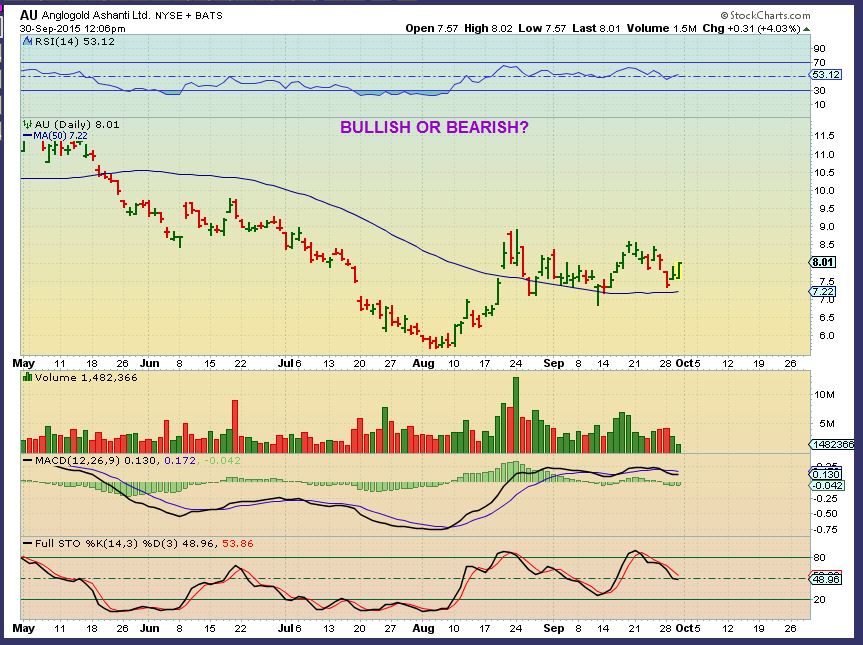This screenshot has width=863, height=645.
Task: Click the 5M volume axis label
Action: point(827,423)
